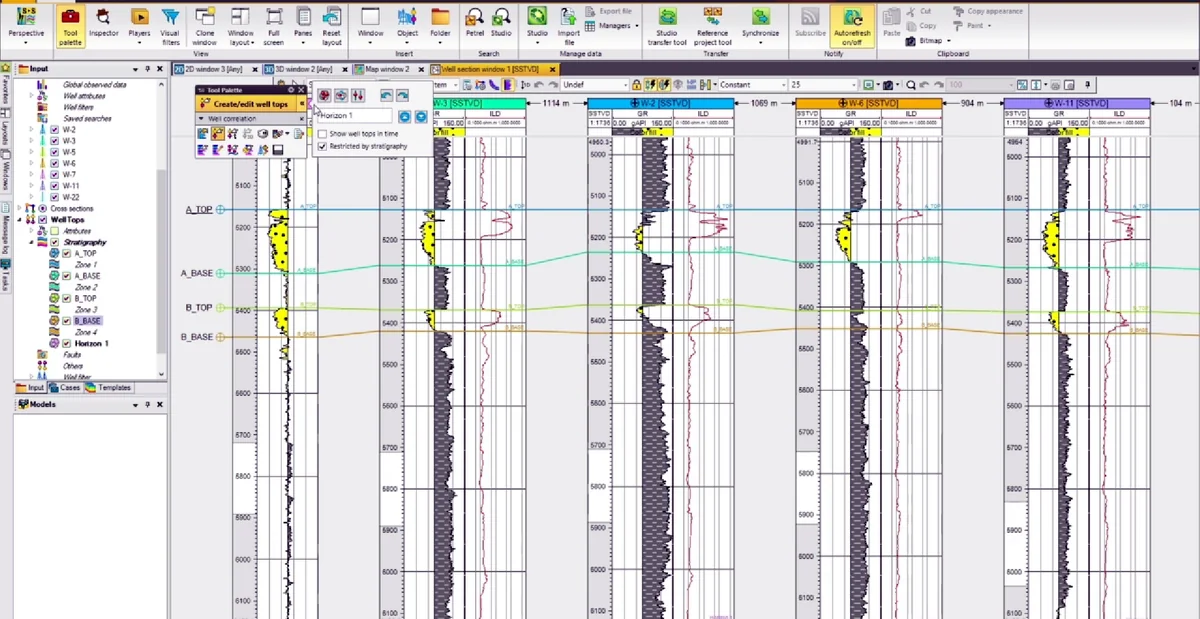Screen dimensions: 1200x619
Task: Open the Panes dropdown
Action: click(303, 25)
